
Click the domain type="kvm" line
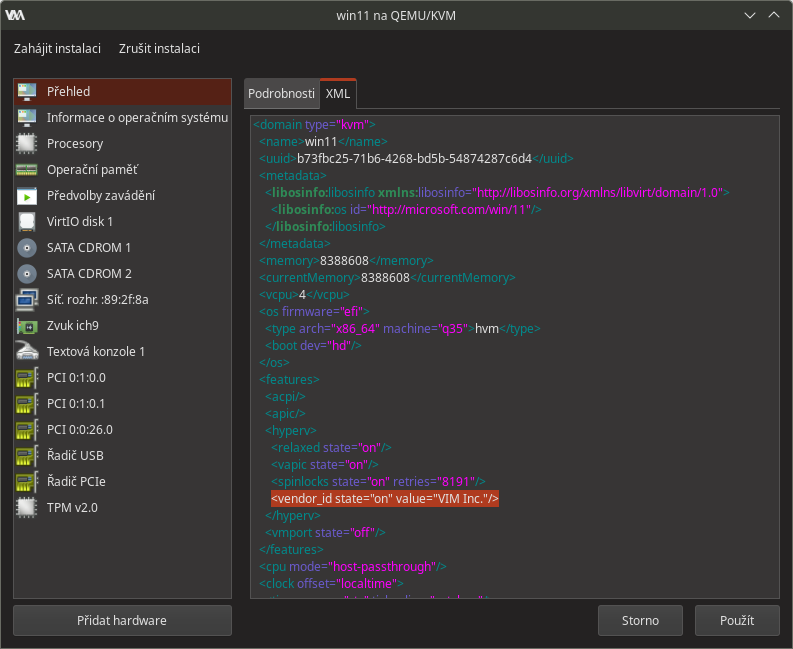click(315, 124)
